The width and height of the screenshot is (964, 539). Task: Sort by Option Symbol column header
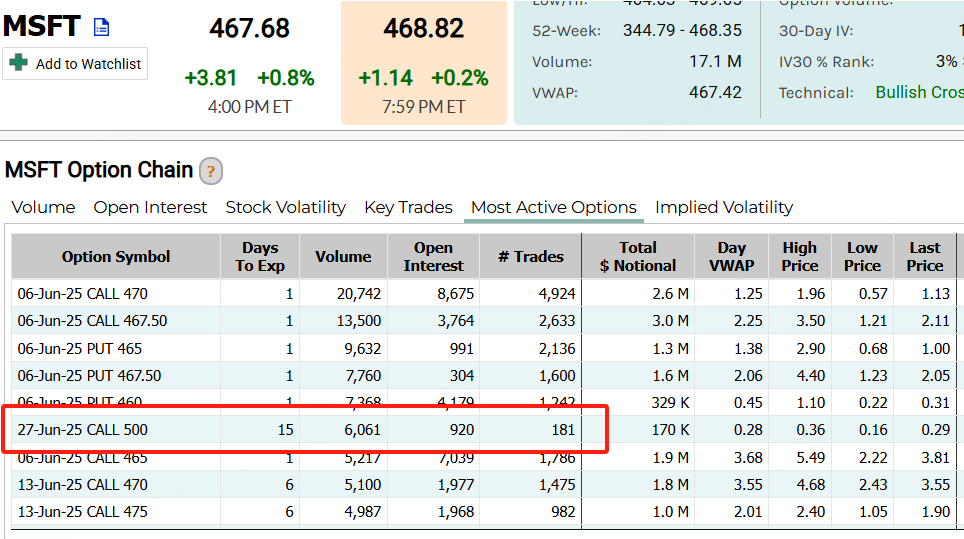coord(116,256)
